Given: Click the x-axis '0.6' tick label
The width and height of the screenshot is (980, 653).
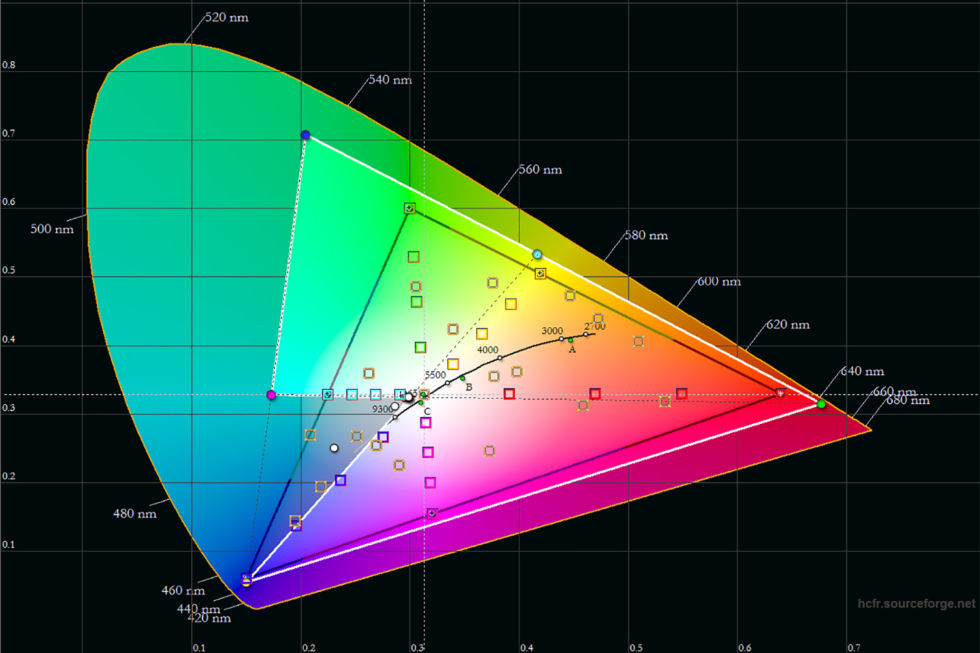Looking at the screenshot, I should coord(744,647).
